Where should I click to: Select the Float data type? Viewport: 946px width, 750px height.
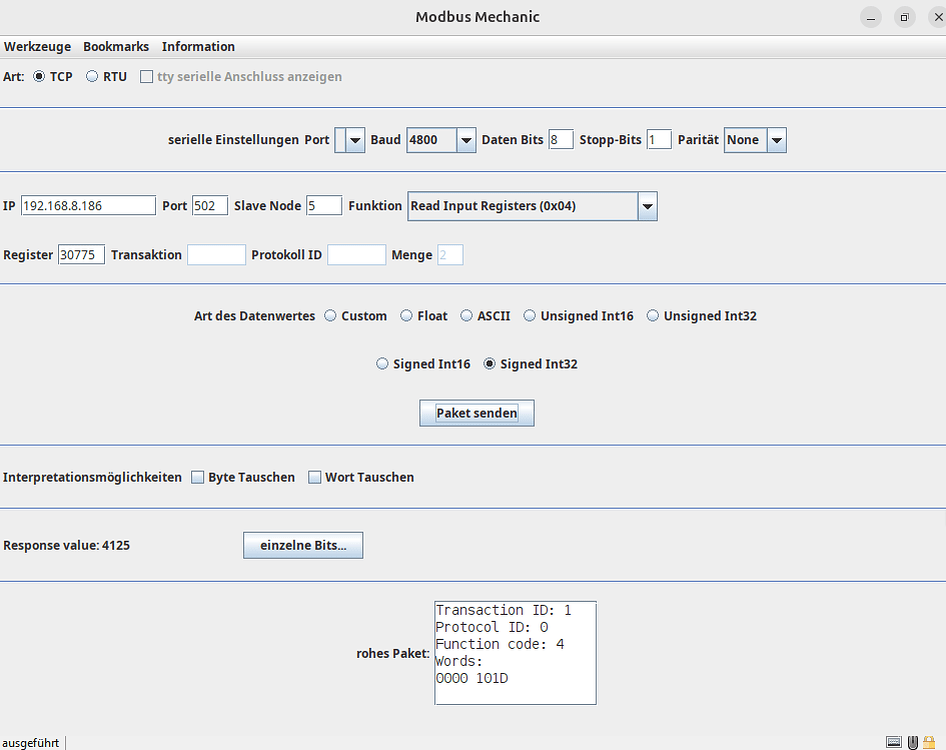point(407,316)
